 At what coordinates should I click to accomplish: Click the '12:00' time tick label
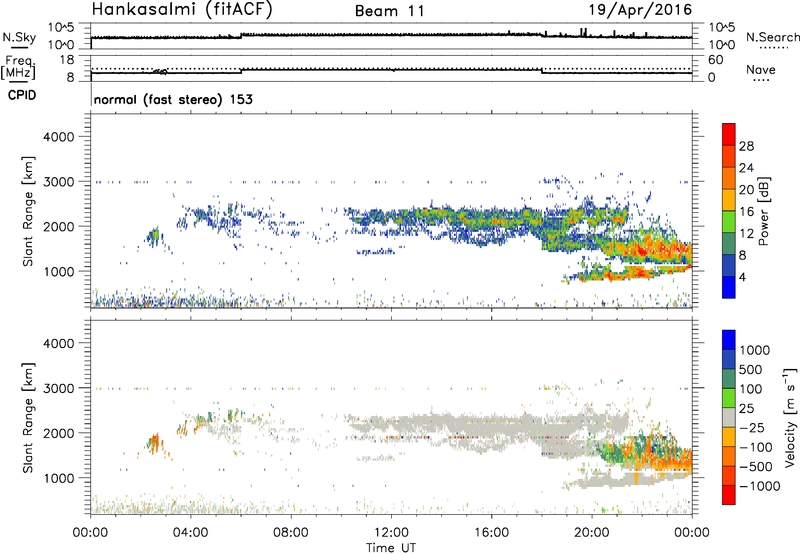[x=391, y=533]
